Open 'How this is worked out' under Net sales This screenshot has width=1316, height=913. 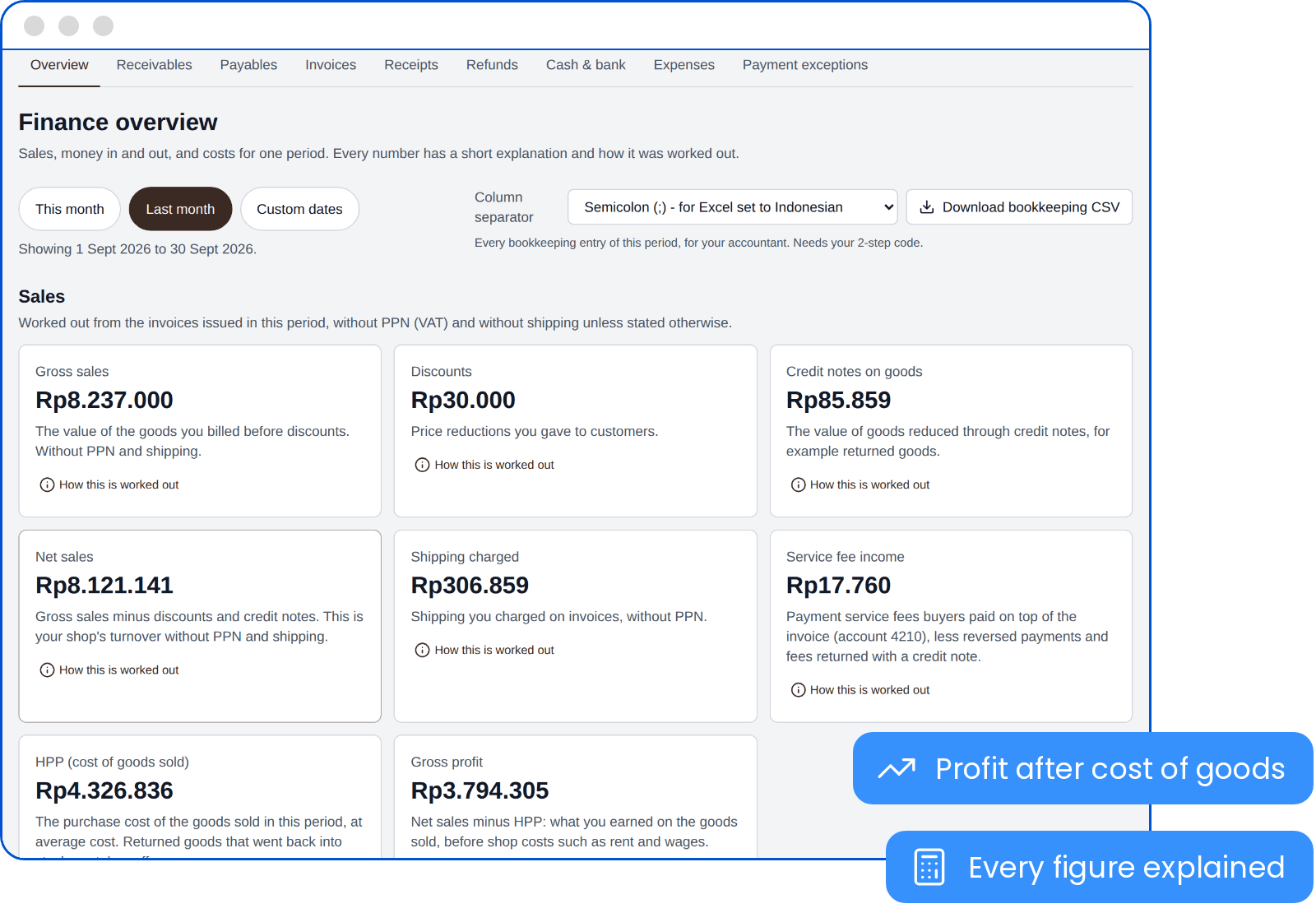point(109,670)
